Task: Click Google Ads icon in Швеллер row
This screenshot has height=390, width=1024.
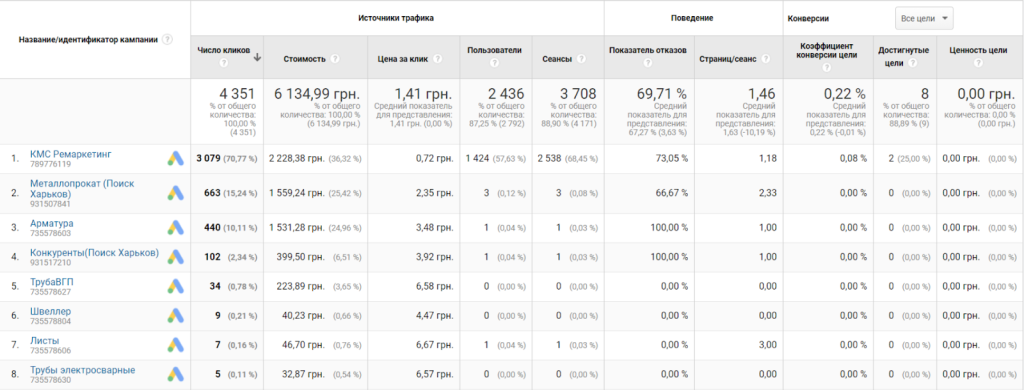Action: tap(174, 316)
